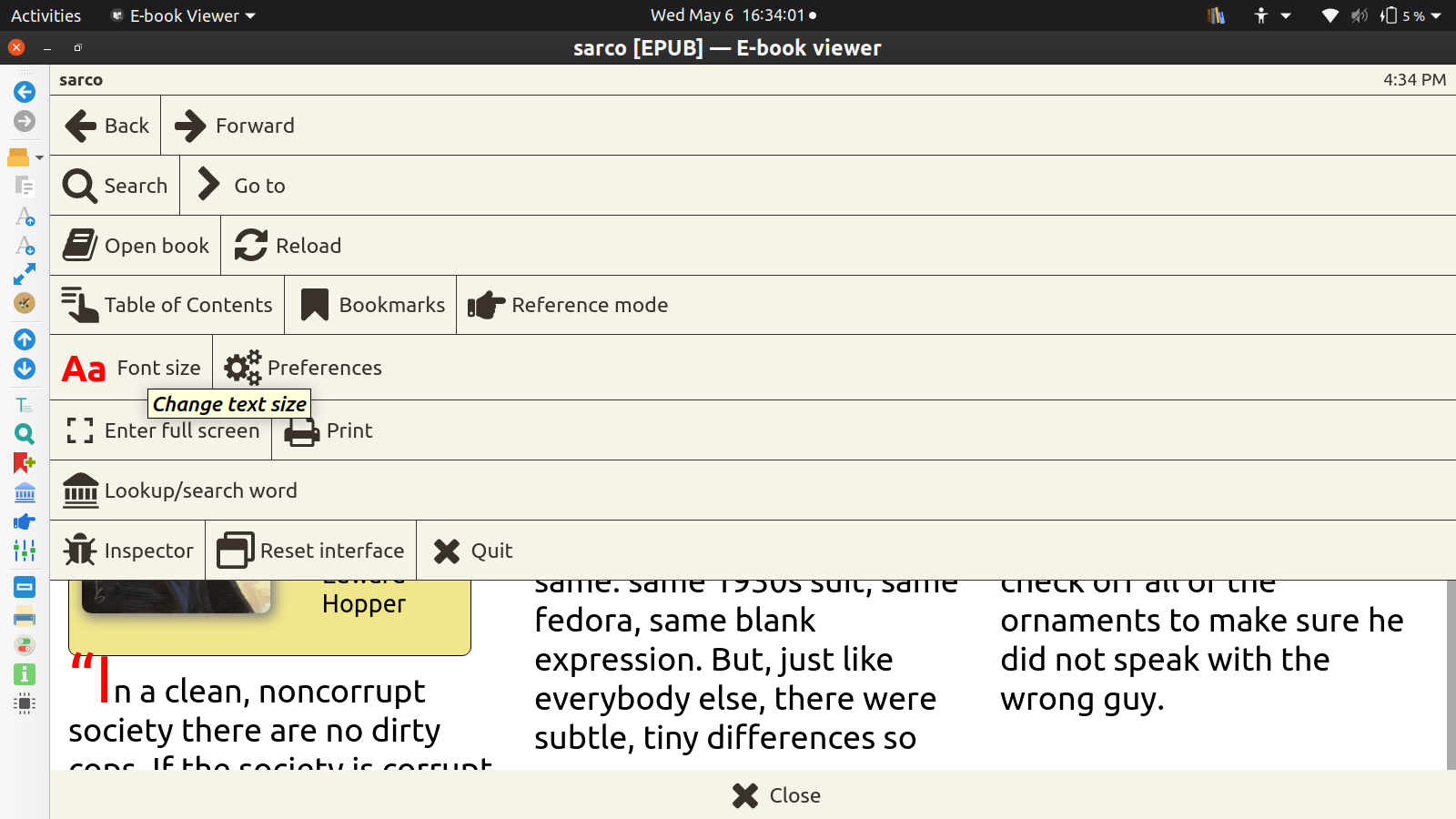
Task: Click the vertical scrollbar at right edge
Action: coord(1451,673)
